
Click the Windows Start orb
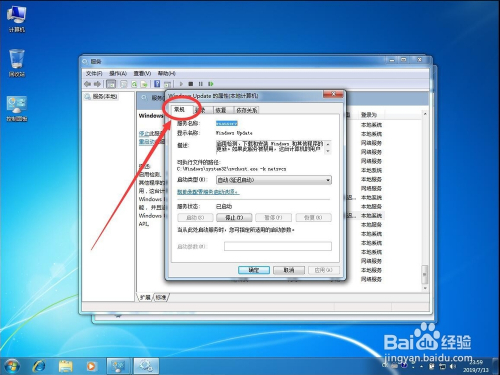point(12,366)
